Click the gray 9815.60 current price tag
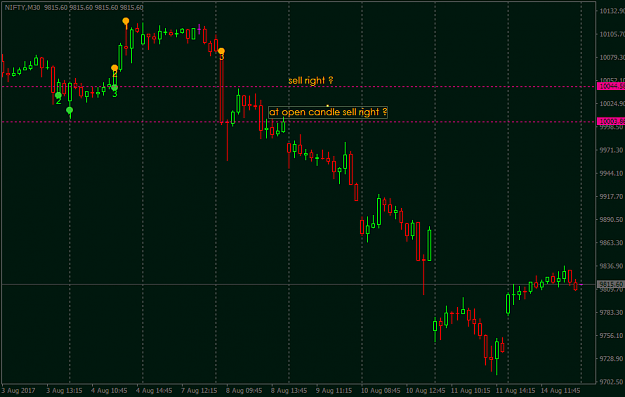This screenshot has width=625, height=397. 611,284
